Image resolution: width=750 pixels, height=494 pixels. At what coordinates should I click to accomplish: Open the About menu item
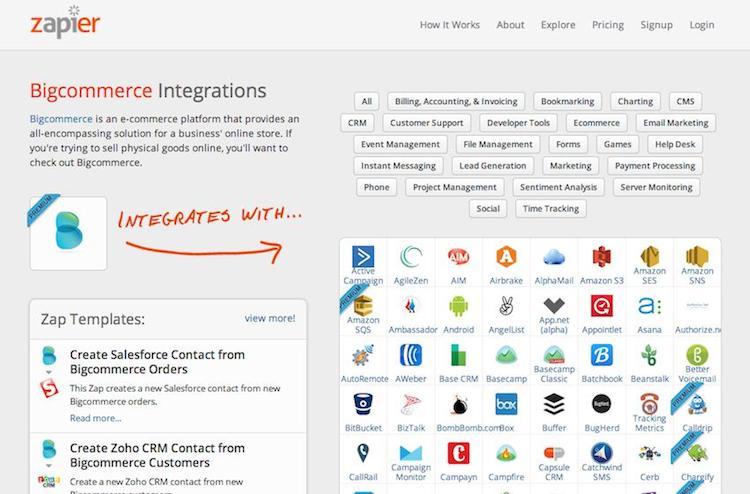[x=510, y=25]
